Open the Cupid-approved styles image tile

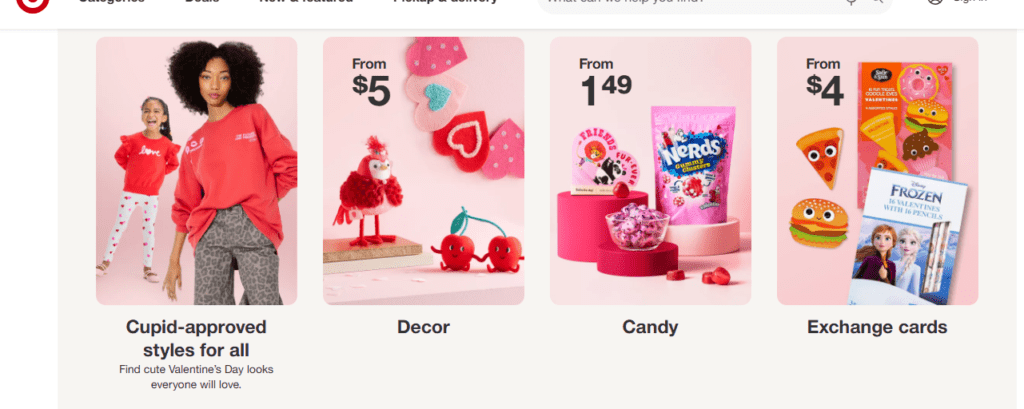click(x=197, y=171)
